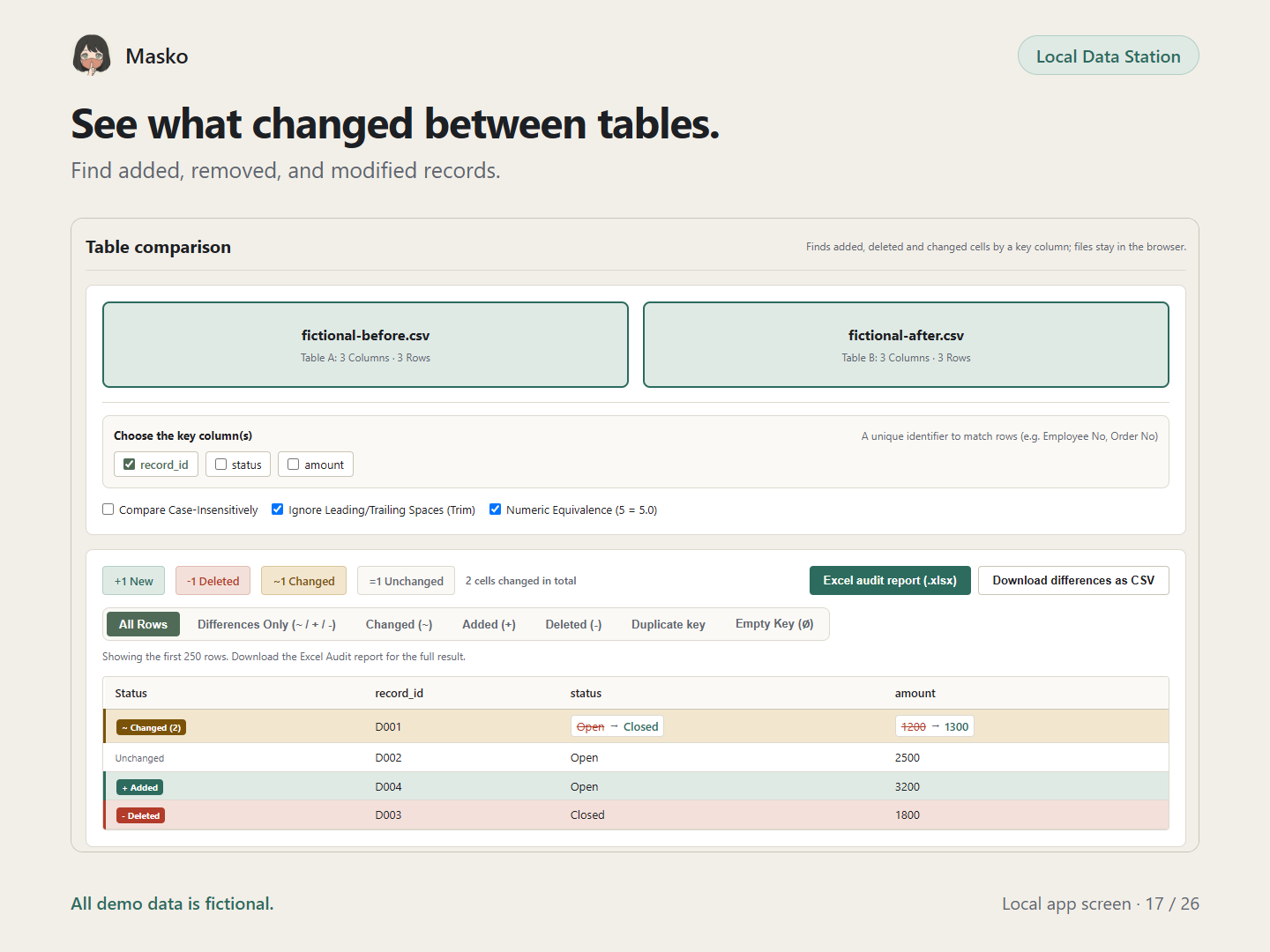Select the D003 record cell
This screenshot has height=952, width=1270.
[388, 815]
